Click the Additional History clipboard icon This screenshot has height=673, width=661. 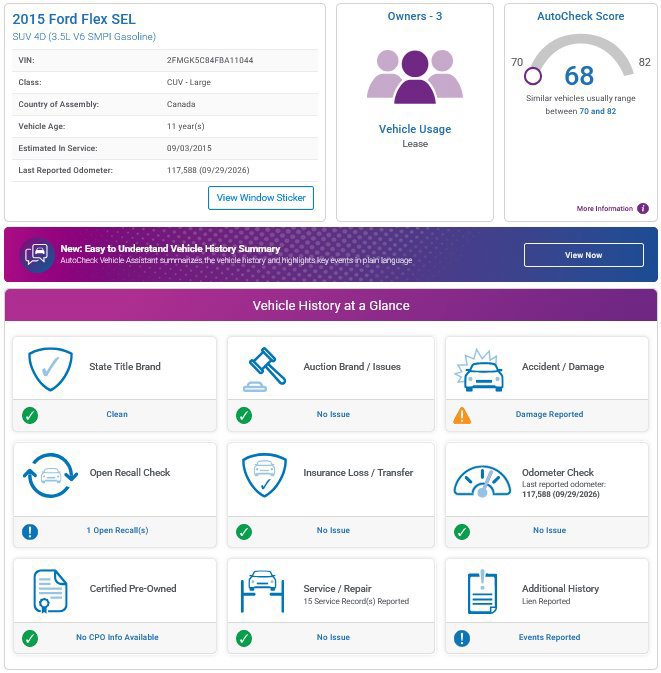coord(482,591)
